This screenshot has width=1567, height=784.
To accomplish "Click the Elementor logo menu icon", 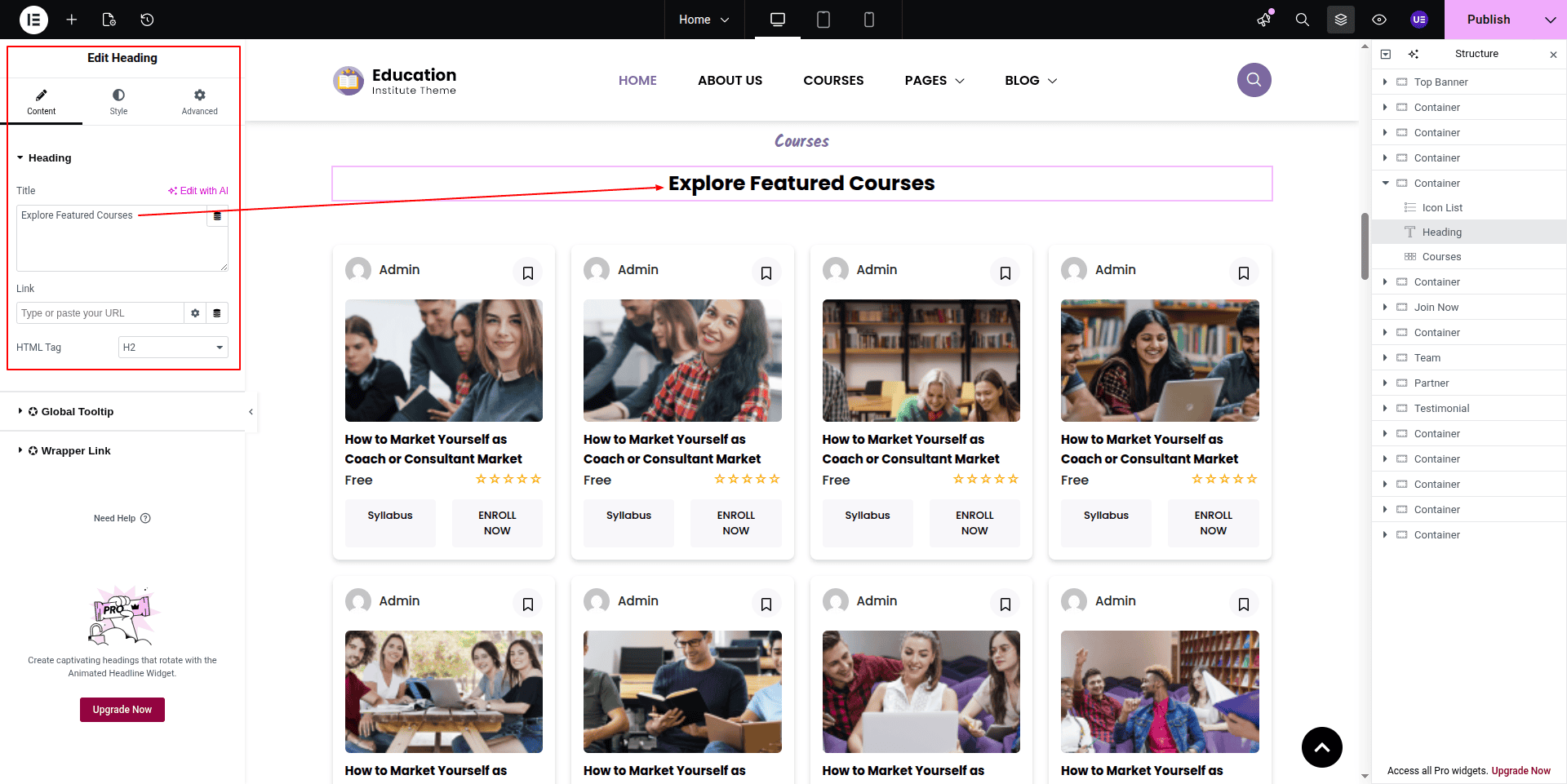I will 33,20.
